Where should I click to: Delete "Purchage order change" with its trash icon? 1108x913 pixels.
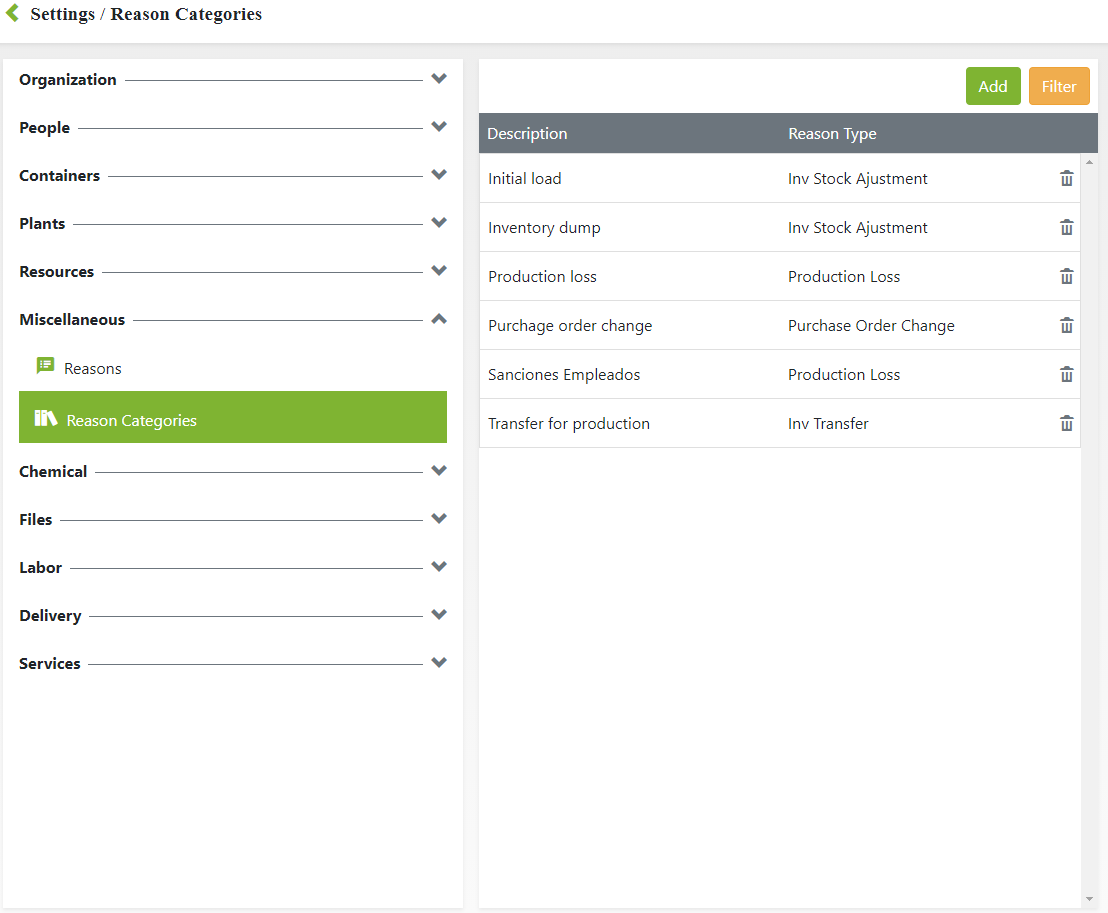pos(1066,325)
